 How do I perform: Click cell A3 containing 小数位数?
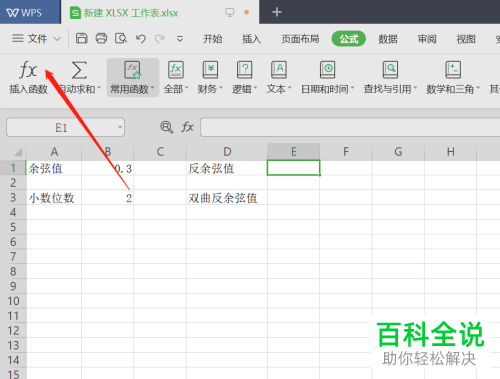point(54,198)
